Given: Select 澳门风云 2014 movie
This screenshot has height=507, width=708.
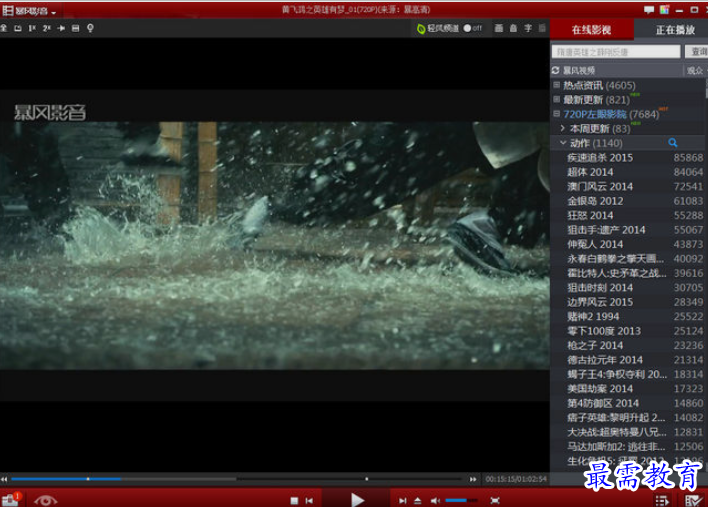Looking at the screenshot, I should point(600,186).
